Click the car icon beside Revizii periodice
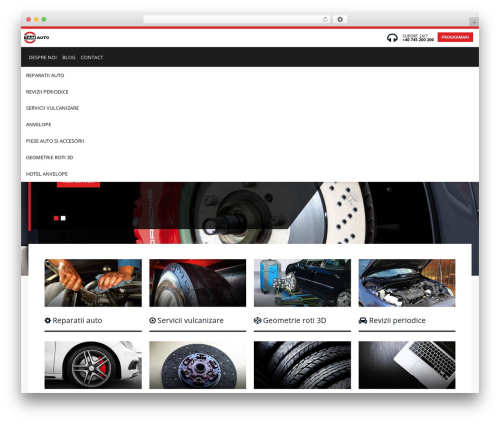Viewport: 500px width, 423px height. point(363,320)
